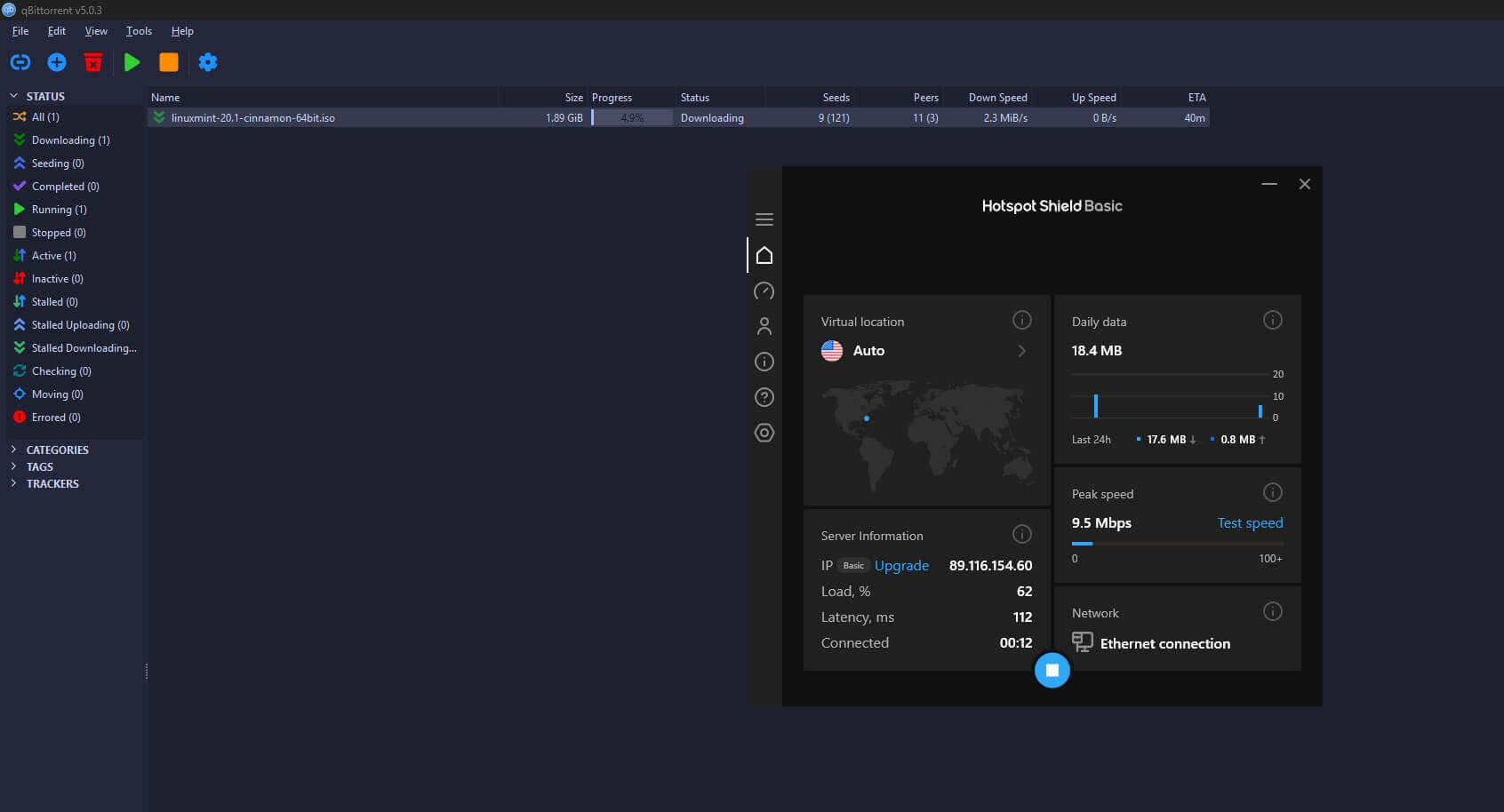Open Hotspot Shield settings icon
The width and height of the screenshot is (1504, 812).
pyautogui.click(x=764, y=433)
